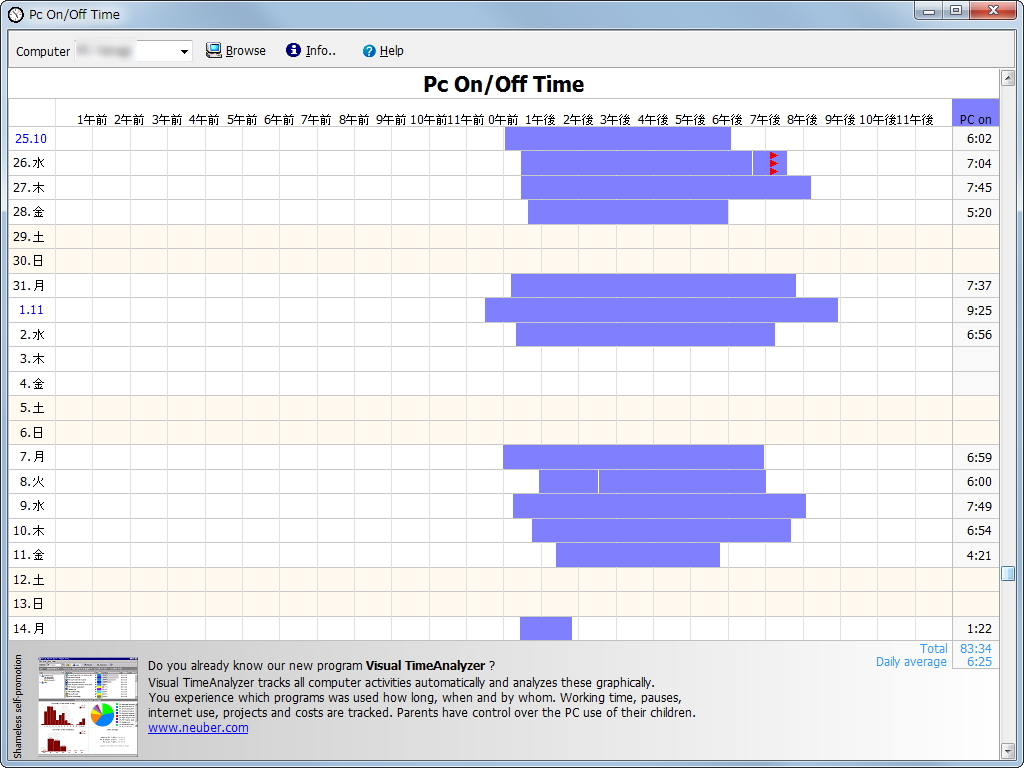Click the Visual TimeAnalyzer promo thumbnail
The height and width of the screenshot is (768, 1024).
[88, 707]
